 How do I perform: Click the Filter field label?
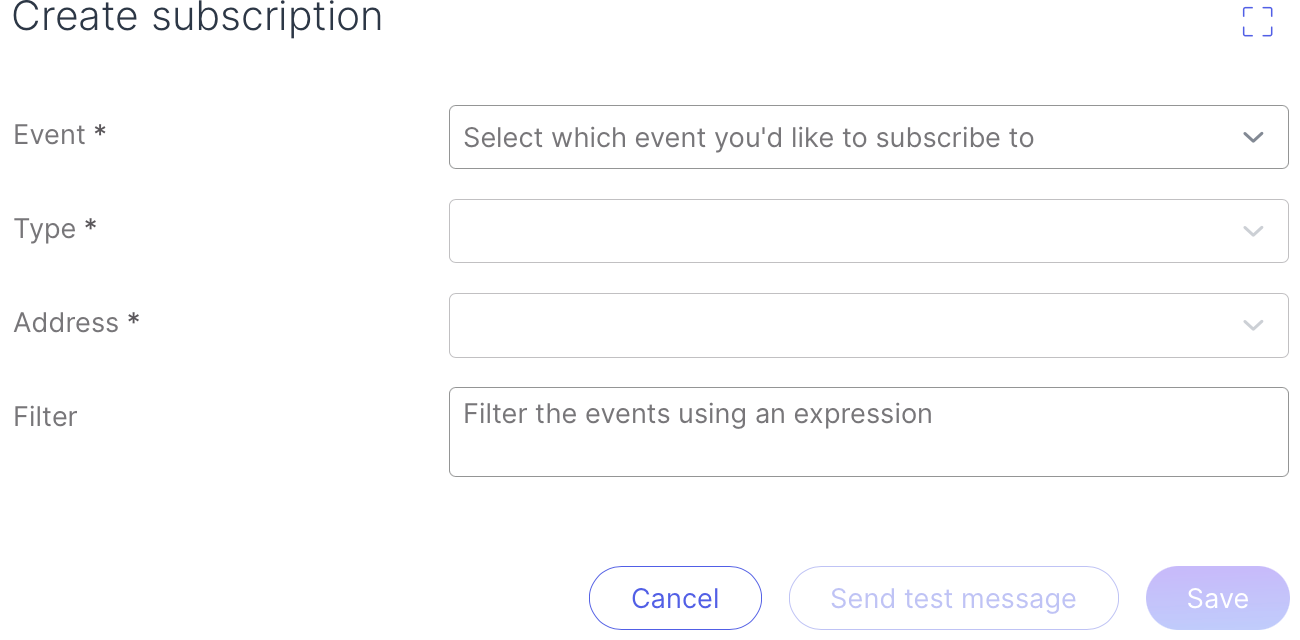pos(45,416)
